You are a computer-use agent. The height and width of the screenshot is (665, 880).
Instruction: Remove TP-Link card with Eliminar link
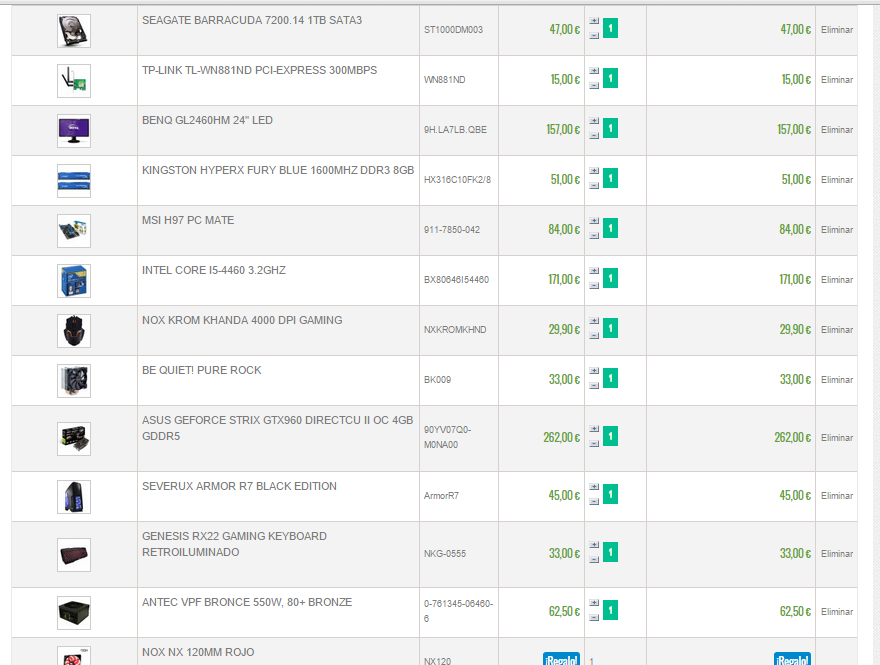(837, 80)
